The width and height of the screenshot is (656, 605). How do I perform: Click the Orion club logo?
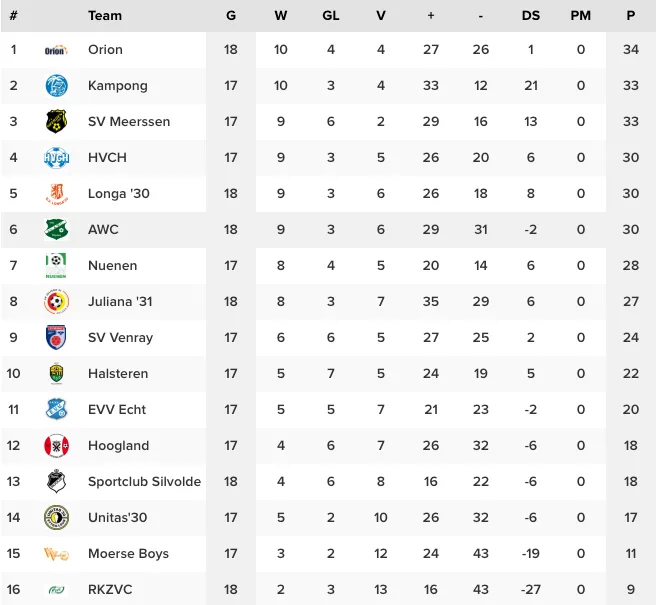click(x=56, y=50)
